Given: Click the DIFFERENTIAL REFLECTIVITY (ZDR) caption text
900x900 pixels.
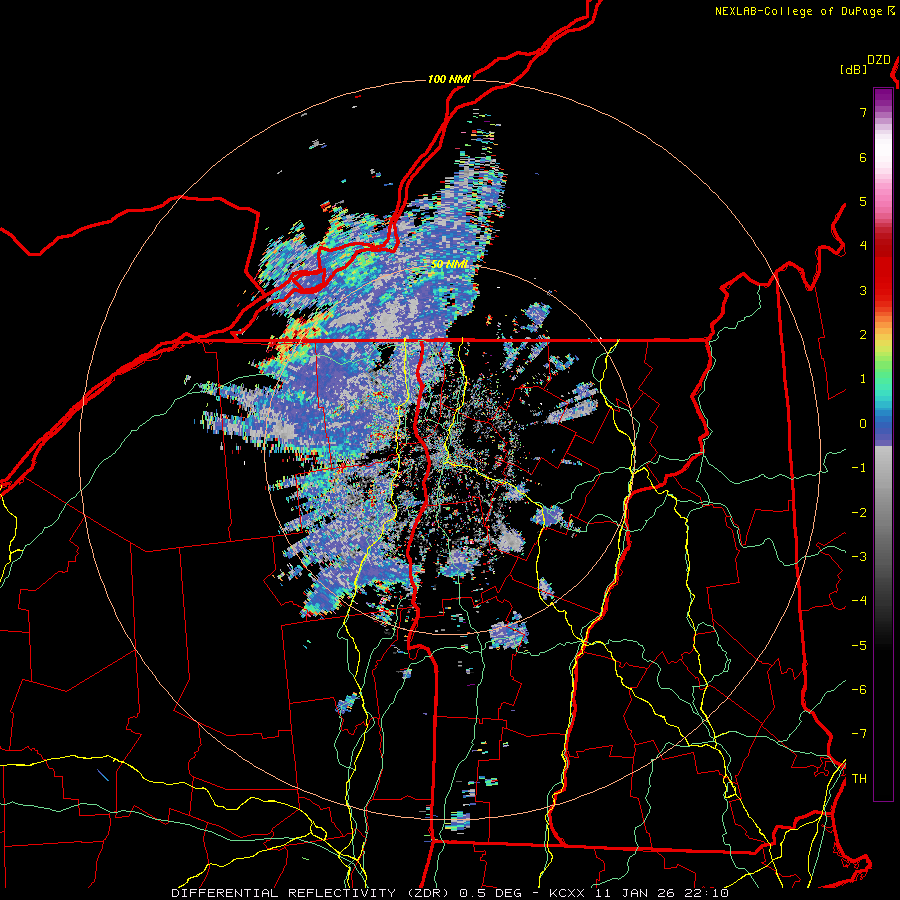Looking at the screenshot, I should [310, 893].
